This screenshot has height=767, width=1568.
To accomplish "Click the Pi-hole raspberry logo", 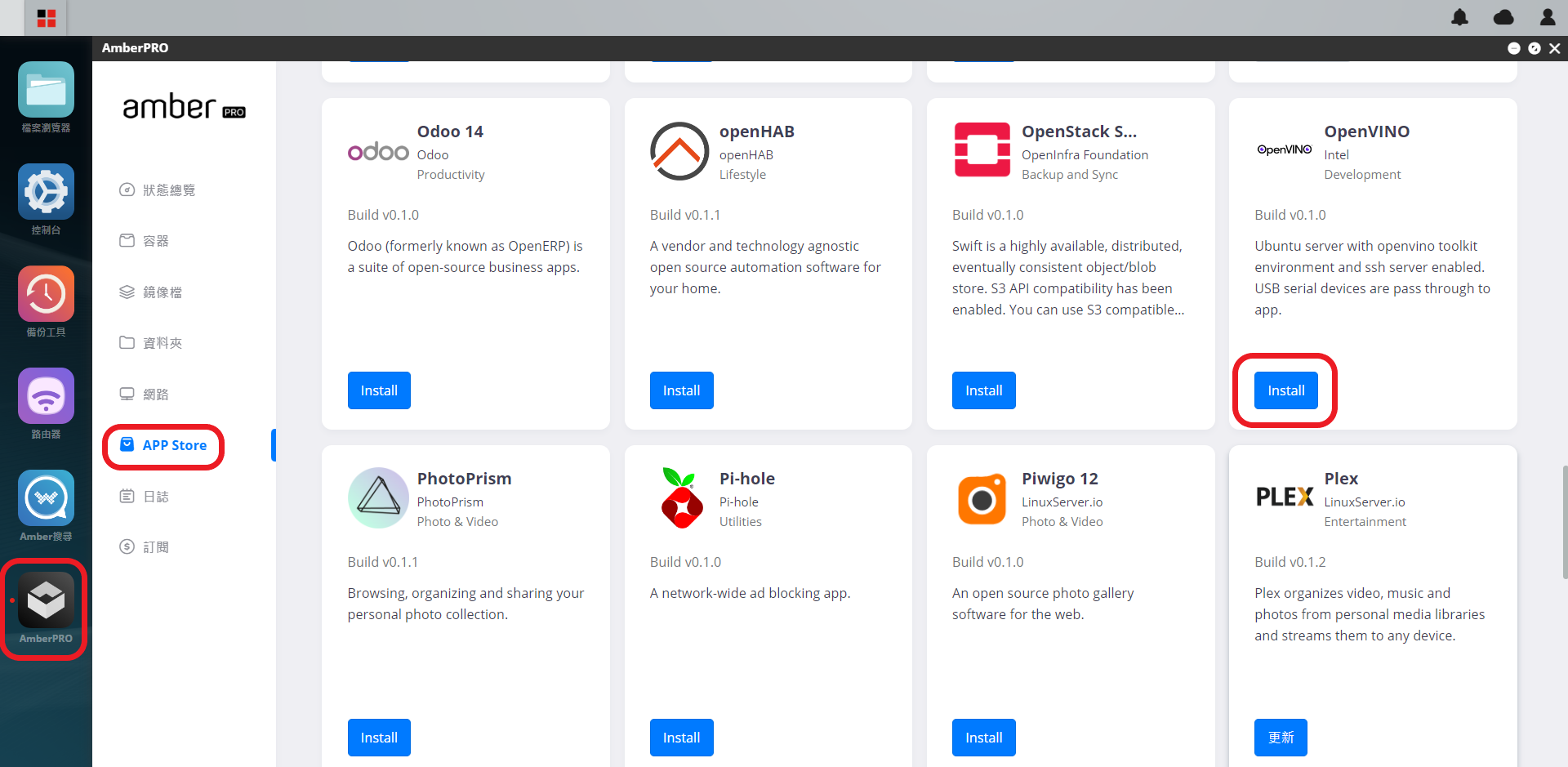I will tap(682, 497).
